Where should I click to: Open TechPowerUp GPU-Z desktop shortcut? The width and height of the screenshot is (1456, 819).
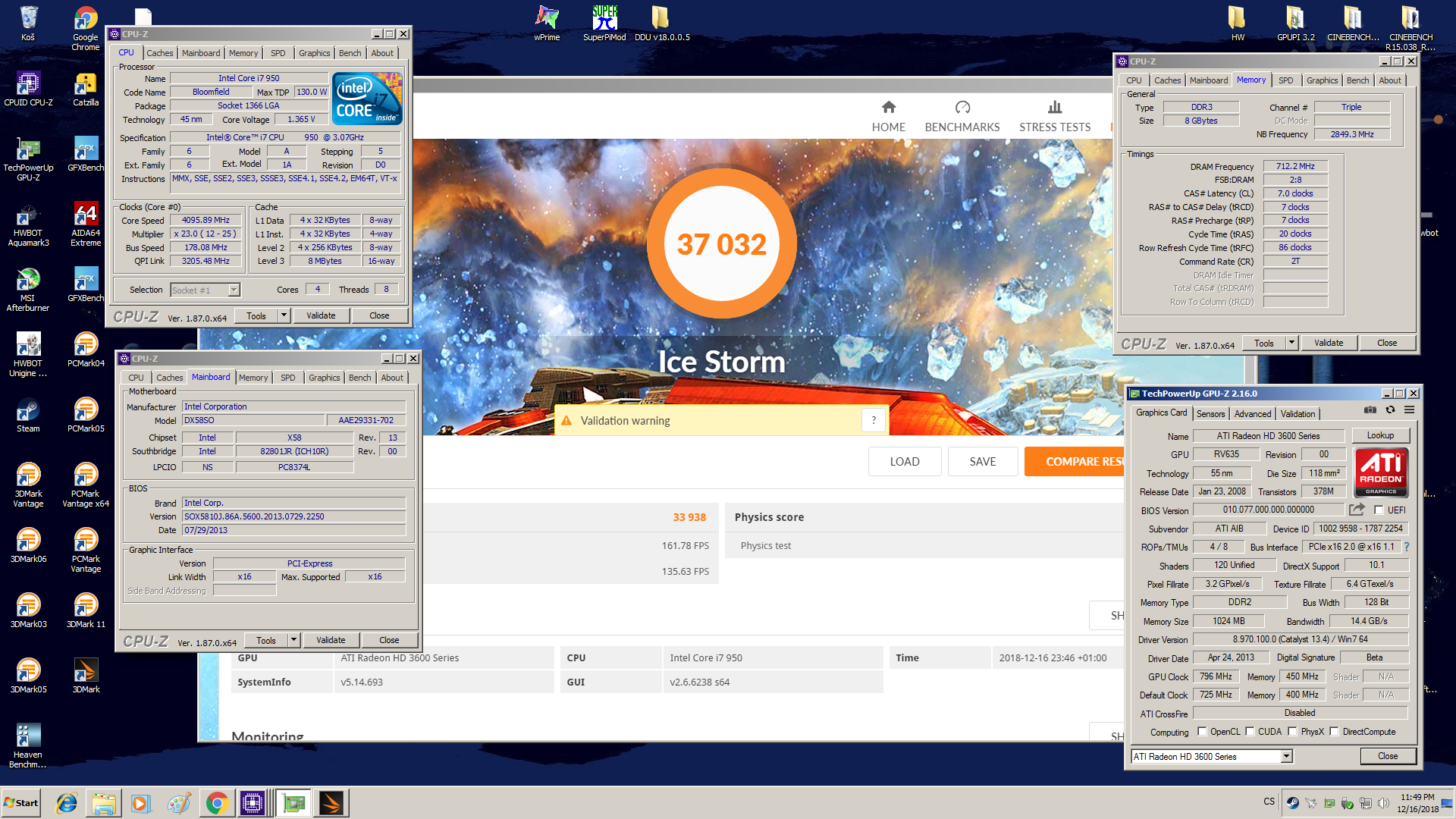[x=28, y=158]
